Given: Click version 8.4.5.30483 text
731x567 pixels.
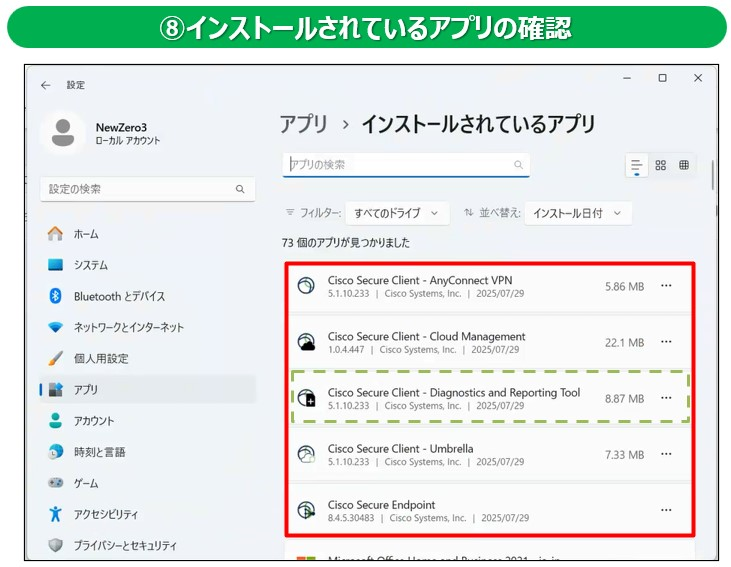Looking at the screenshot, I should tap(351, 518).
